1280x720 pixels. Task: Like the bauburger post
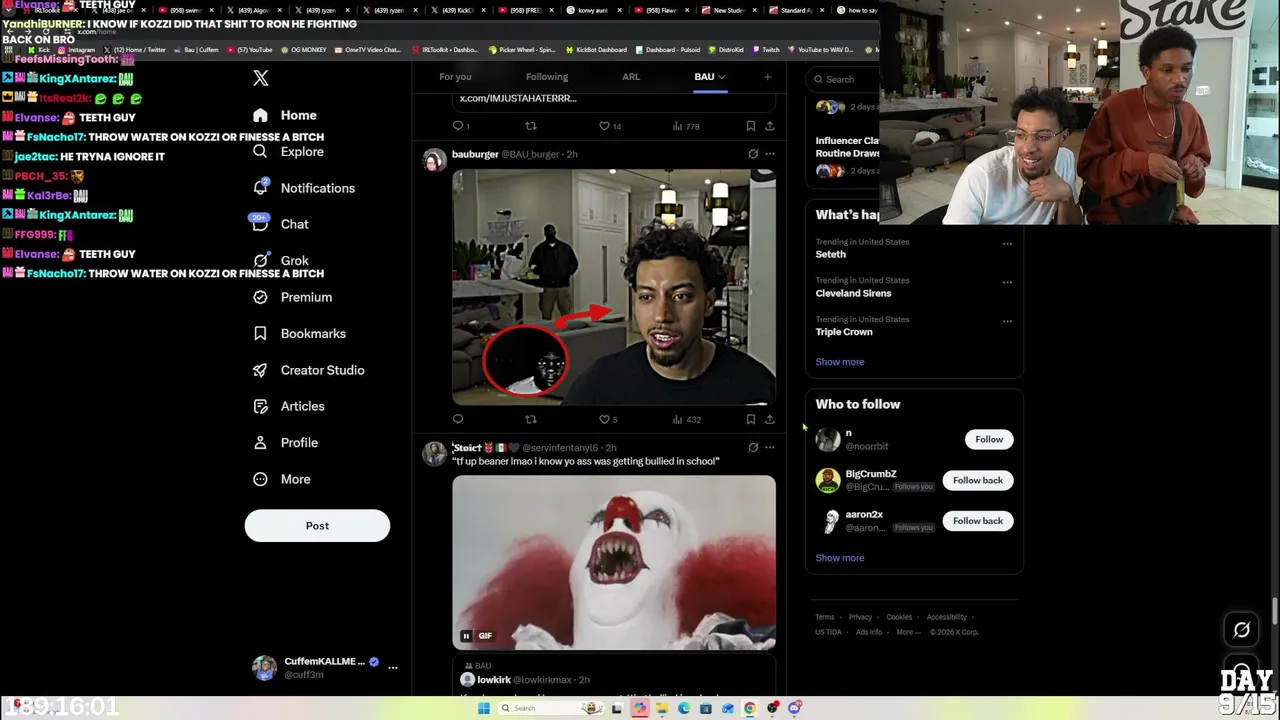point(608,419)
